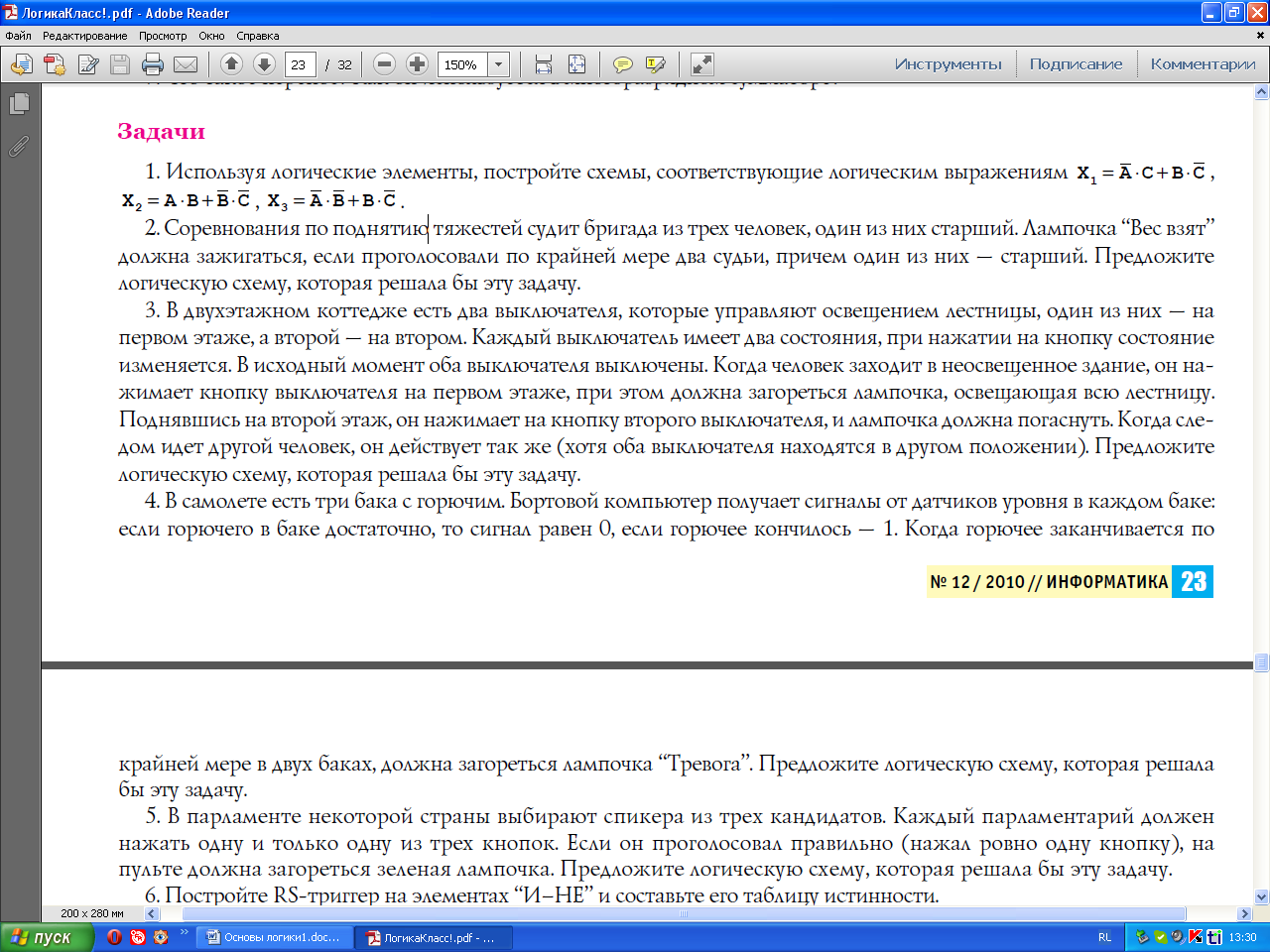Select the Highlight Text tool
This screenshot has width=1270, height=952.
[655, 64]
